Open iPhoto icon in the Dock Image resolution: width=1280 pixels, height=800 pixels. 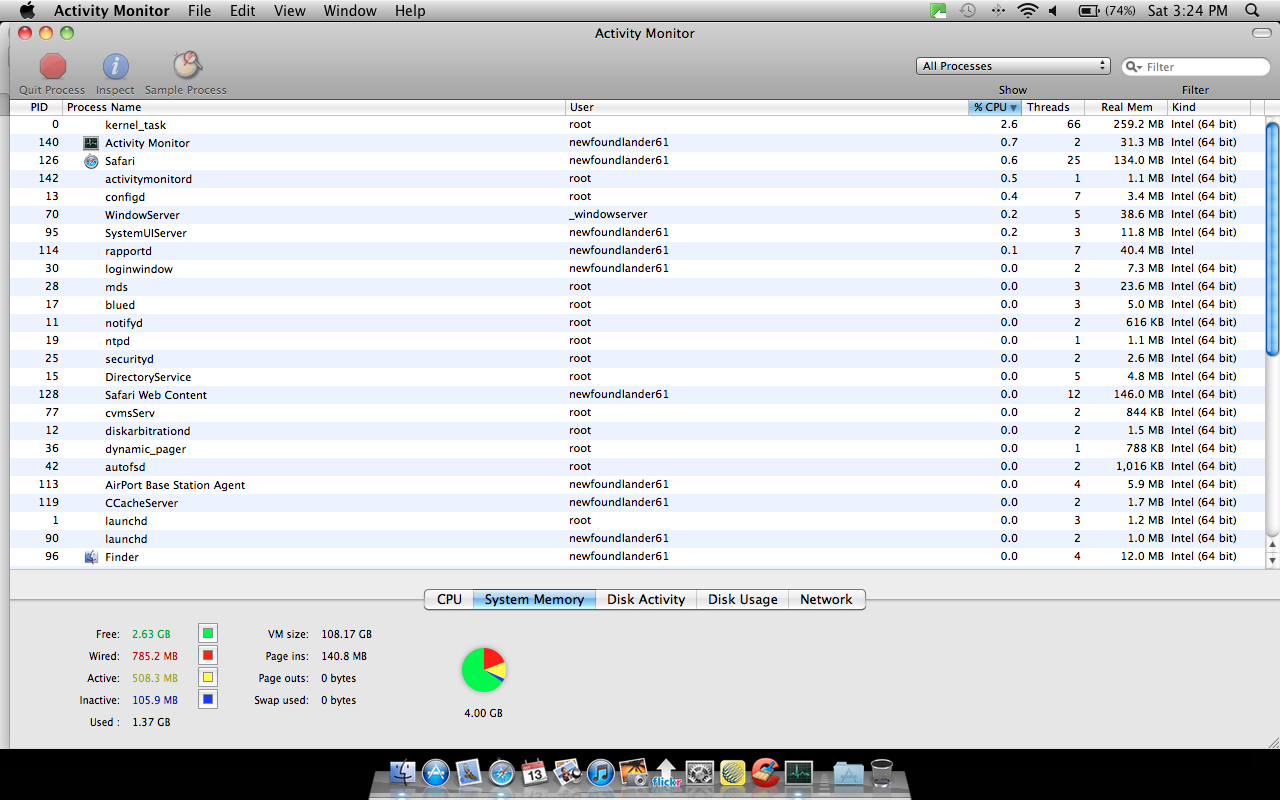coord(567,772)
